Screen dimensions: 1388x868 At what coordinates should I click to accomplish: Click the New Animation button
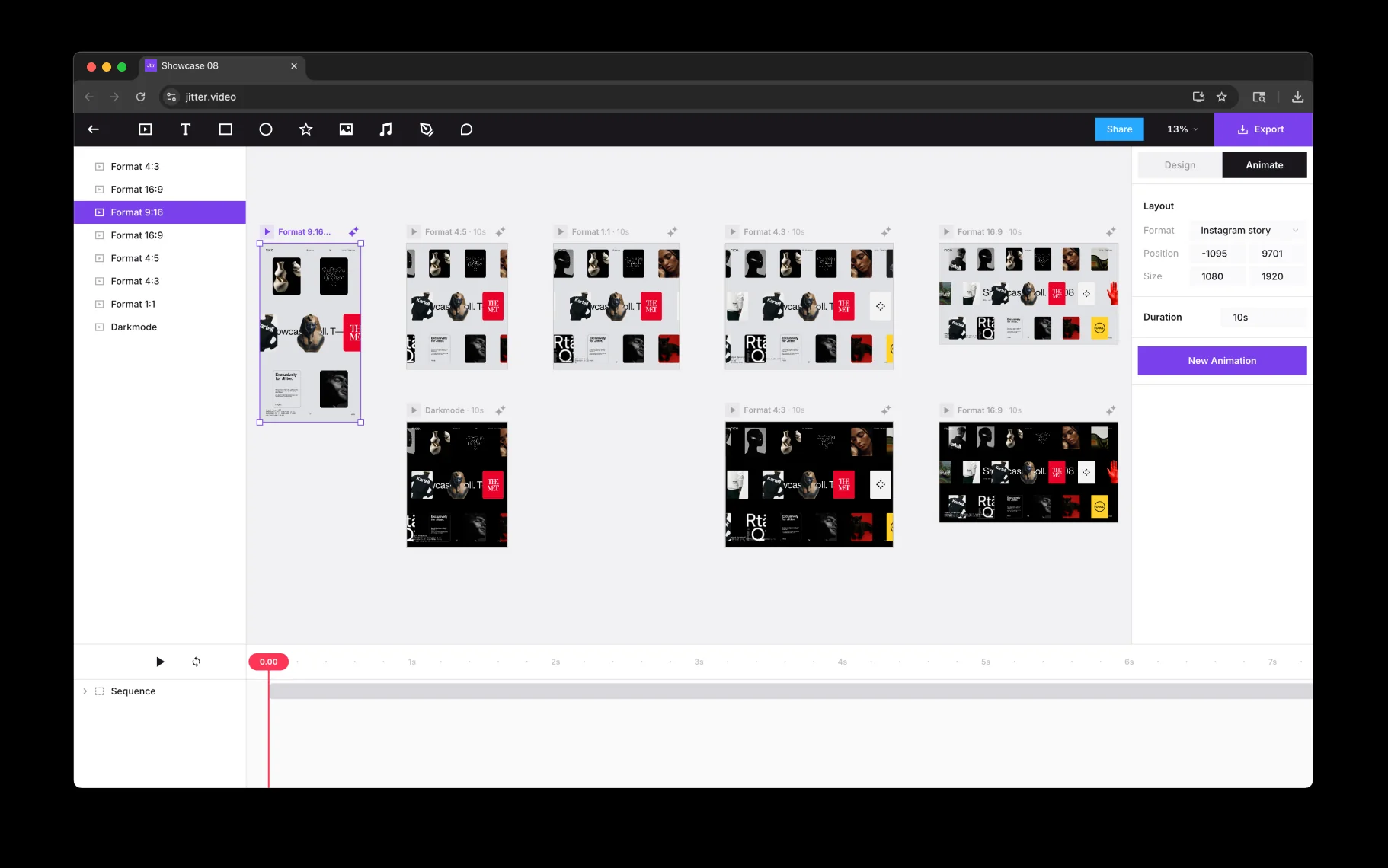[1222, 361]
